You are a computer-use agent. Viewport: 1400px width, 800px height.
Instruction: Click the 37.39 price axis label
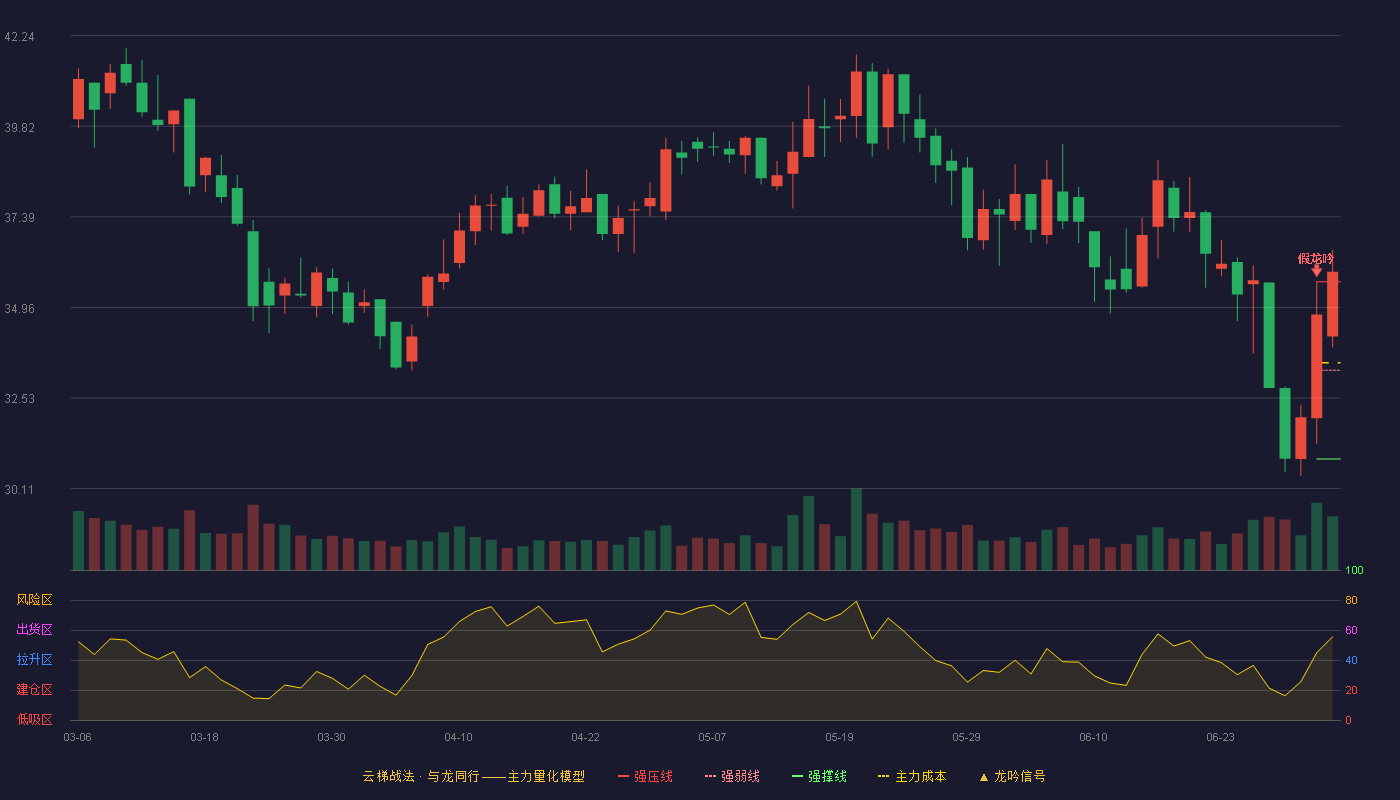click(19, 218)
